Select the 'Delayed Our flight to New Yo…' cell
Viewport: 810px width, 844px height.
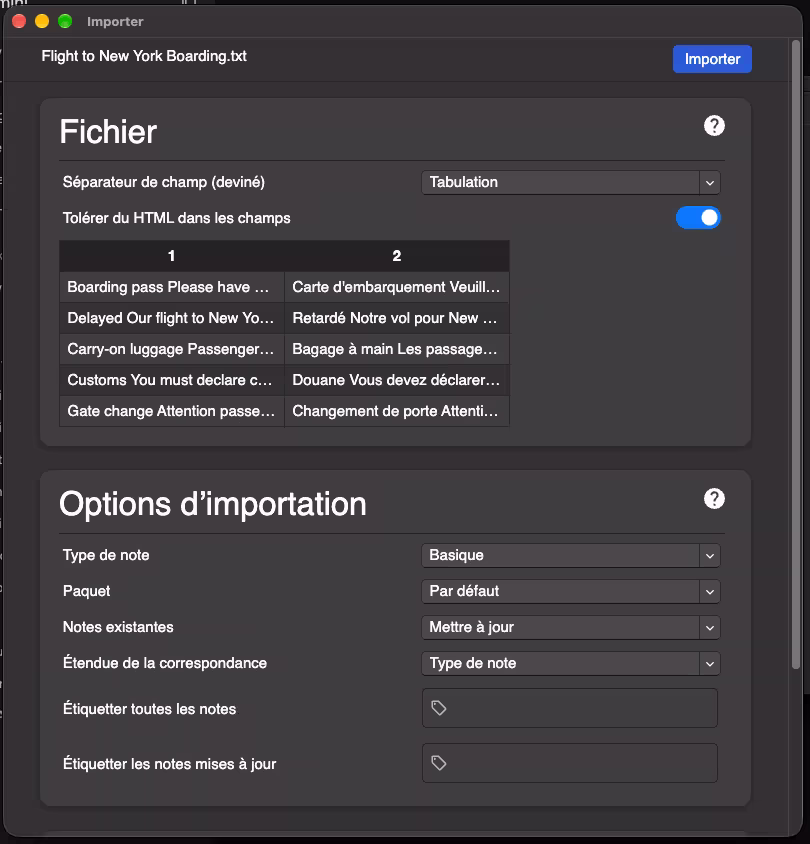(172, 318)
